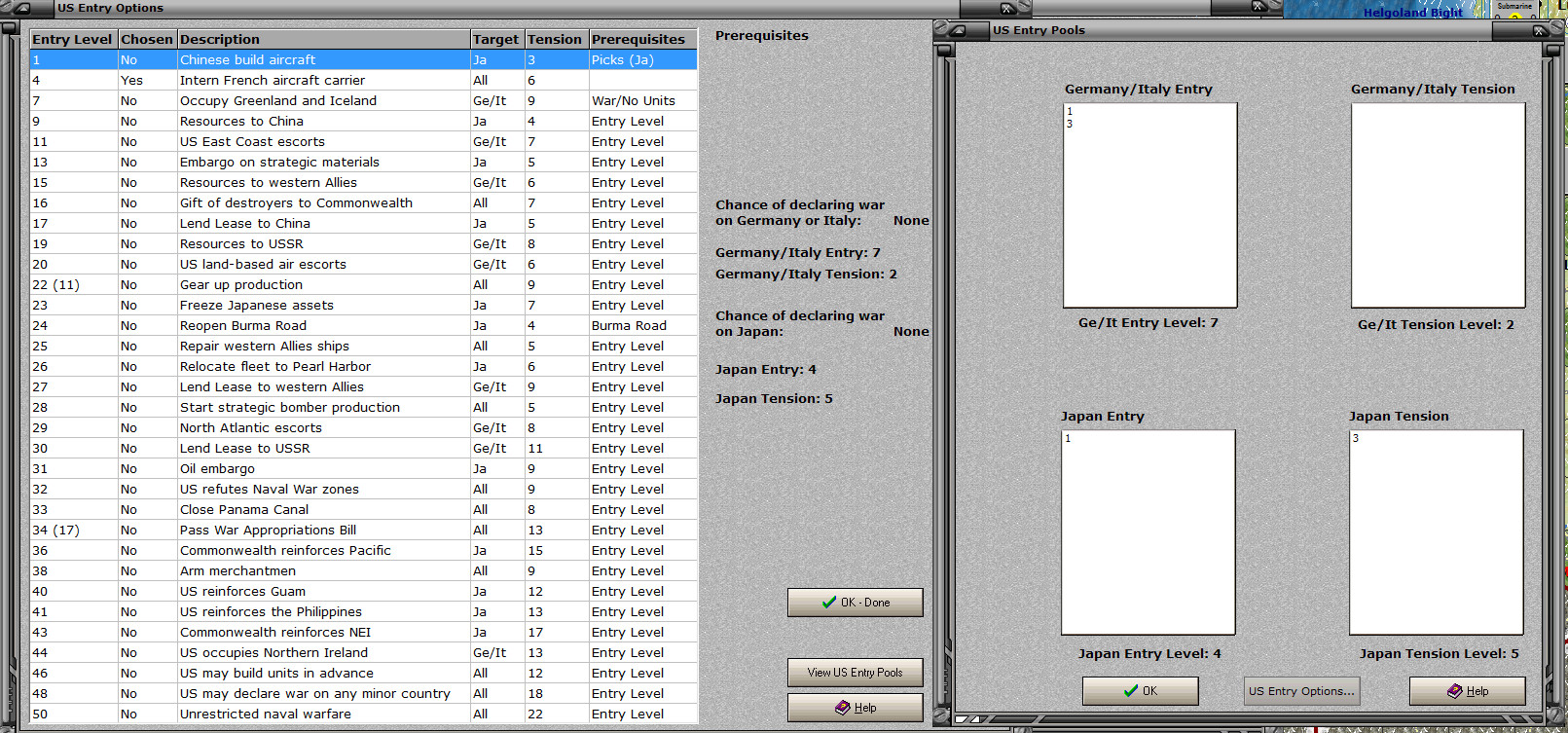Select 'Close Panama Canal' option

point(364,509)
